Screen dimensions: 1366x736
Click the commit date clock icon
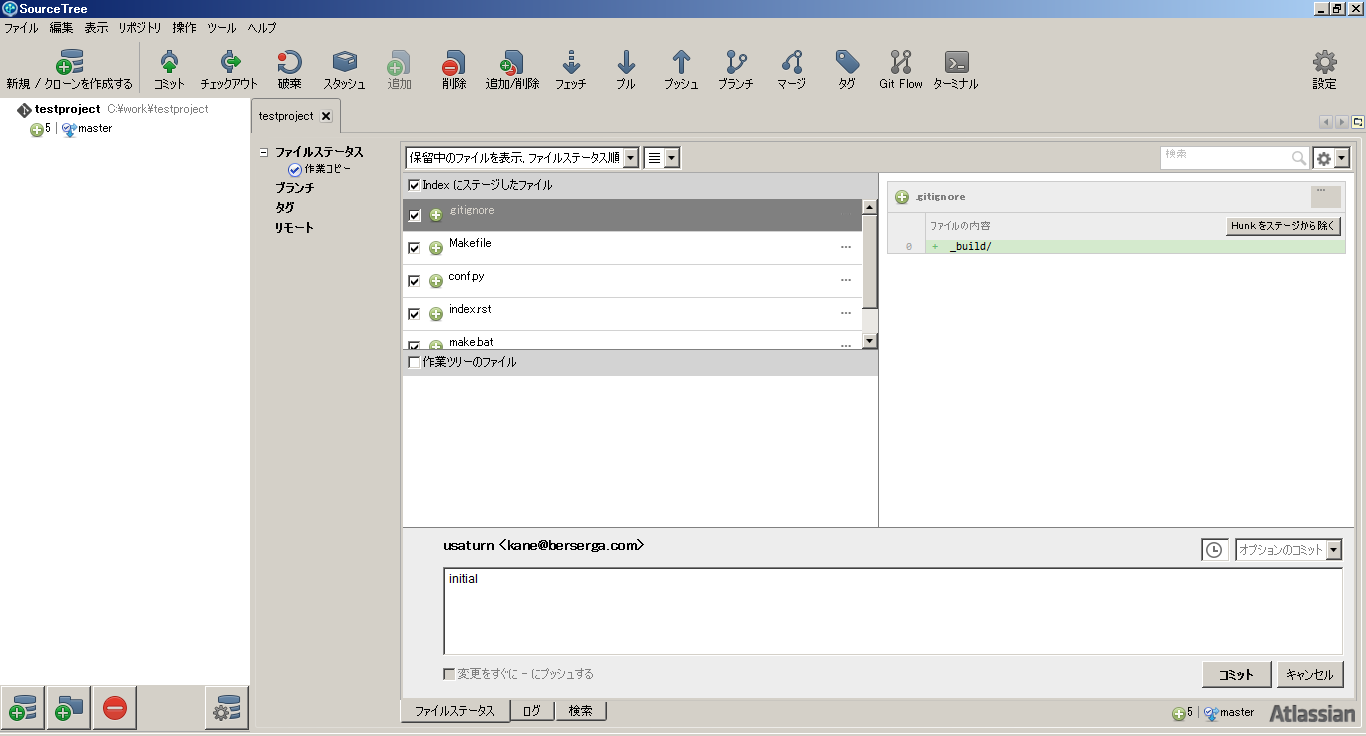click(x=1214, y=550)
